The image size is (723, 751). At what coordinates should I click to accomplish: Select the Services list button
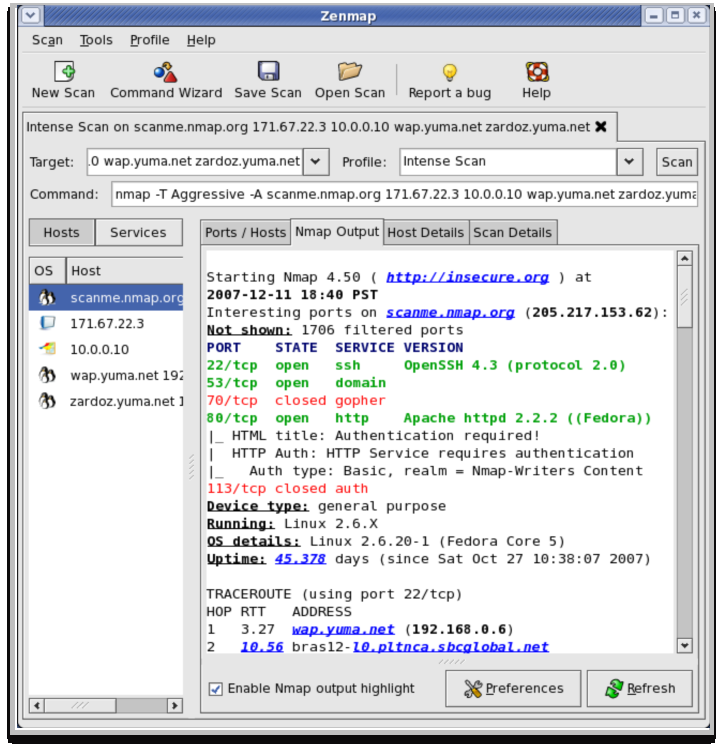[138, 233]
